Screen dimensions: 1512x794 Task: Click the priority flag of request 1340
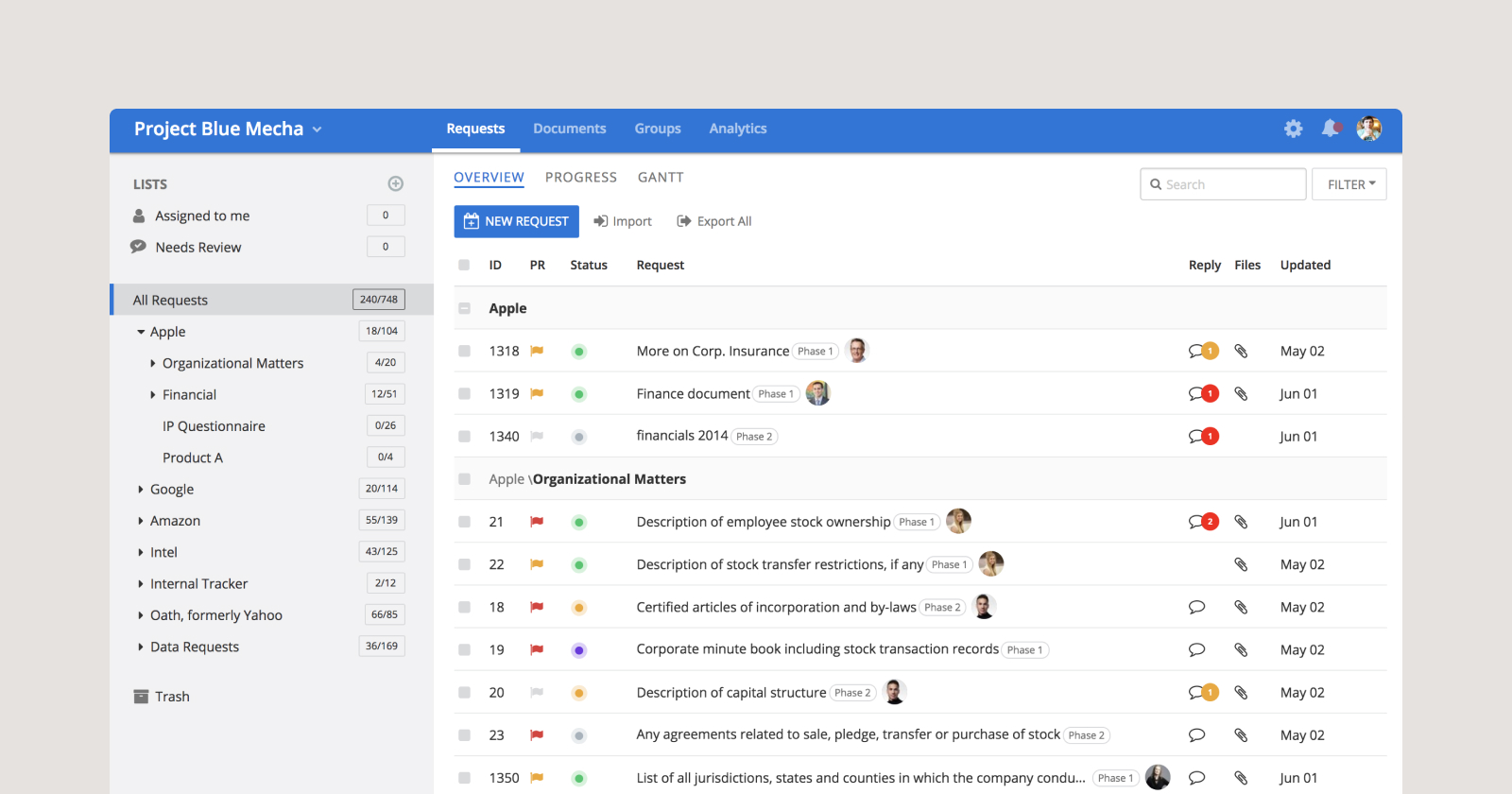[x=537, y=436]
